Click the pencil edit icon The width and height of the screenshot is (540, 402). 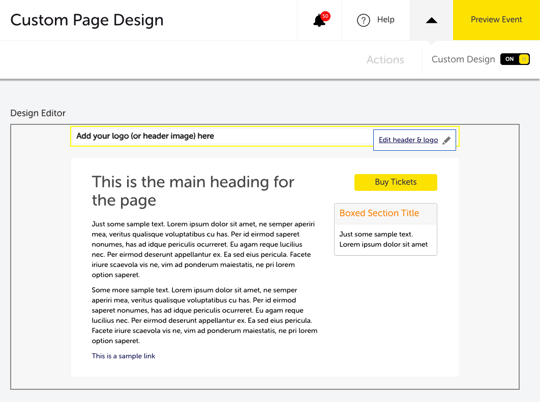(446, 140)
